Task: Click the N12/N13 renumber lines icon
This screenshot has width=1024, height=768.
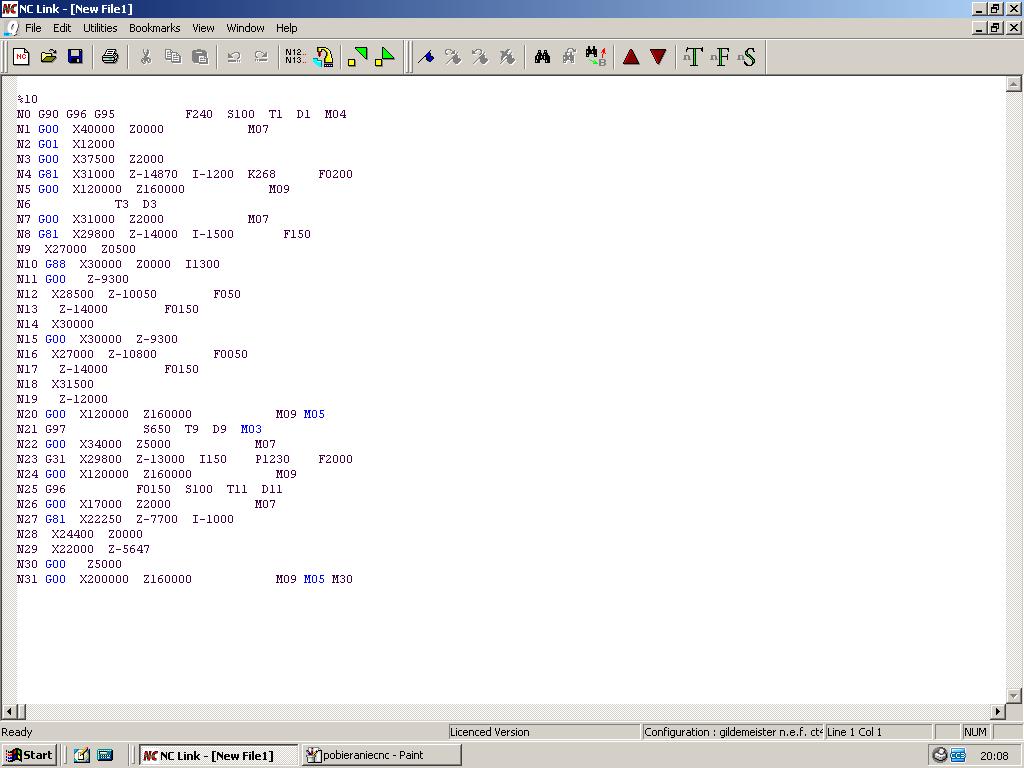Action: coord(295,57)
